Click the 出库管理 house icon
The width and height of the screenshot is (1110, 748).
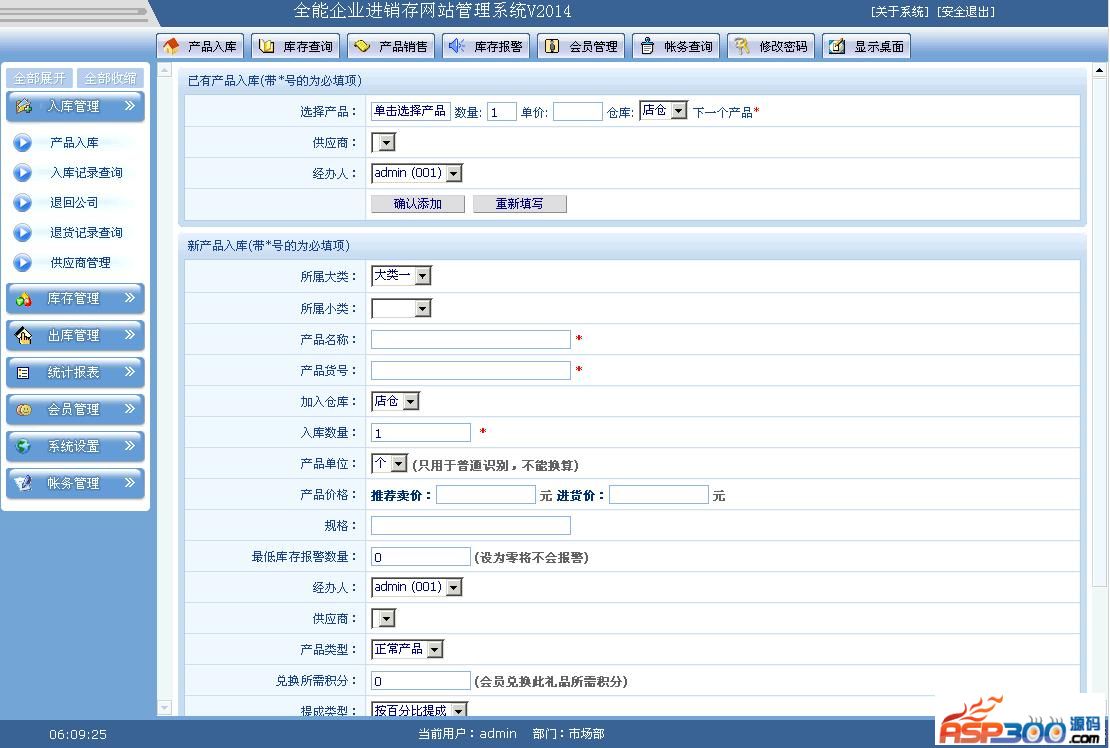[x=23, y=335]
